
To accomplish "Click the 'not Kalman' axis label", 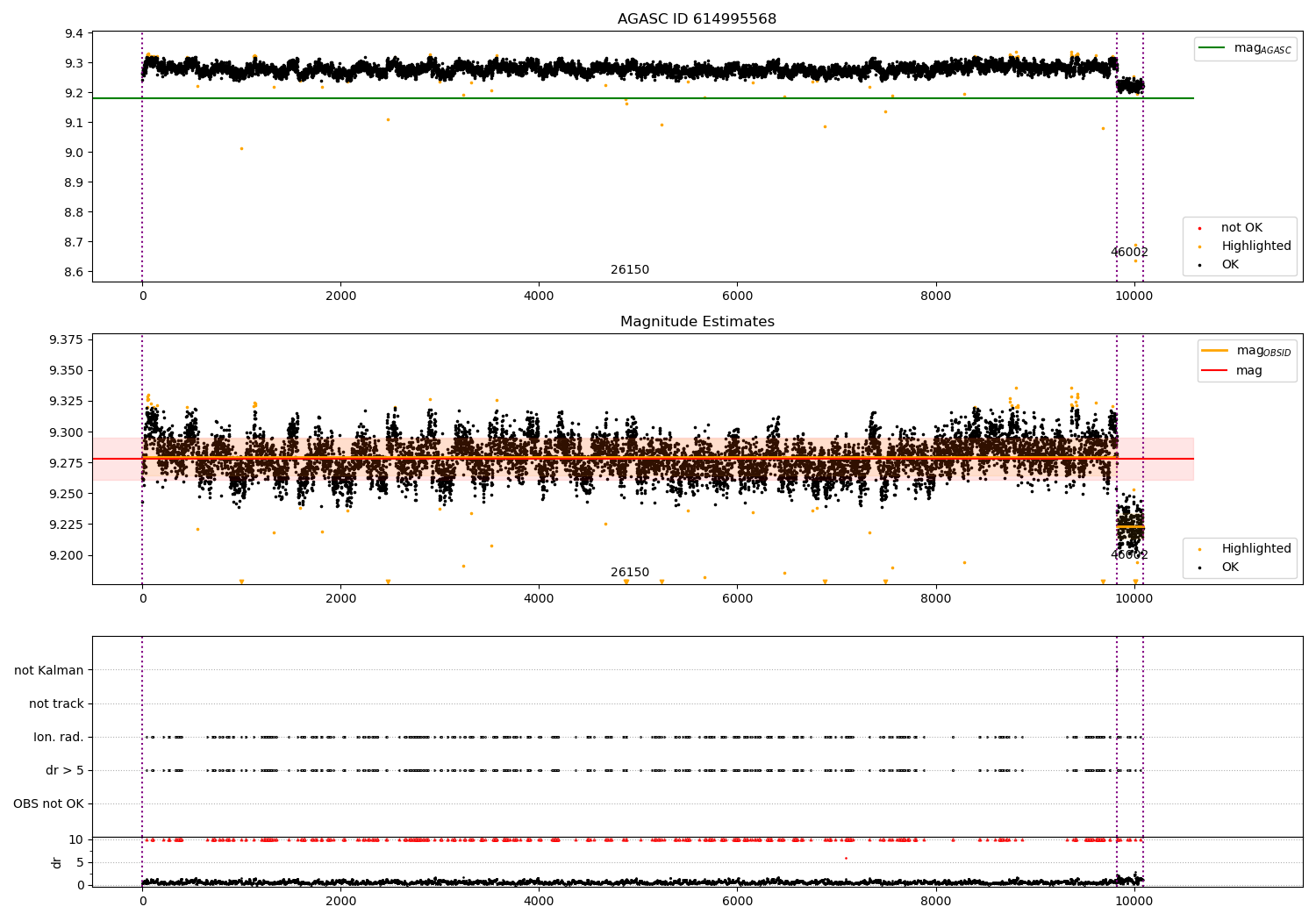I will coord(49,671).
